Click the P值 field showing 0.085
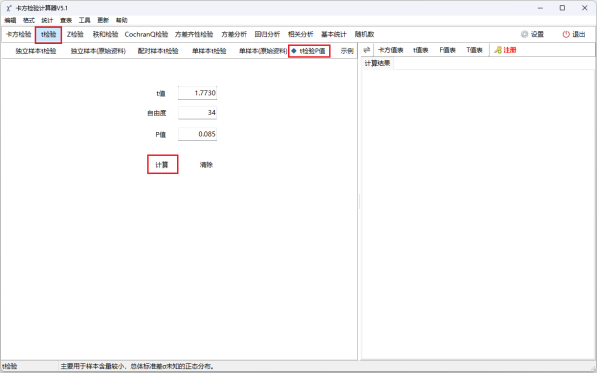This screenshot has height=373, width=597. pos(197,134)
